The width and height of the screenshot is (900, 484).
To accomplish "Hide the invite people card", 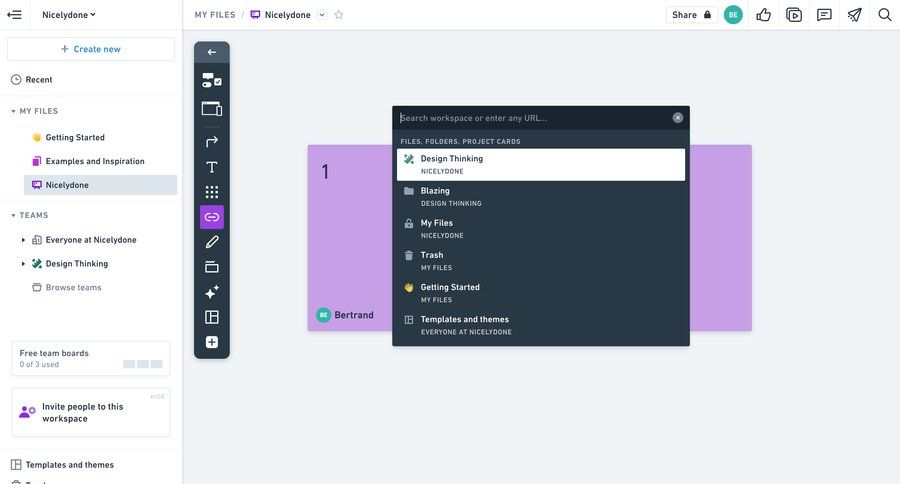I will 157,397.
